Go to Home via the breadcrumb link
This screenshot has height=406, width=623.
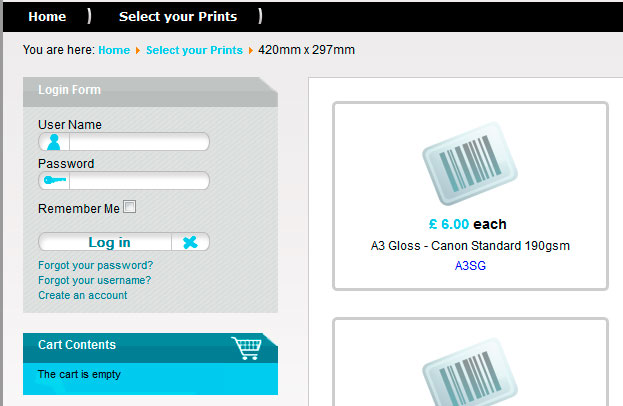[x=114, y=50]
